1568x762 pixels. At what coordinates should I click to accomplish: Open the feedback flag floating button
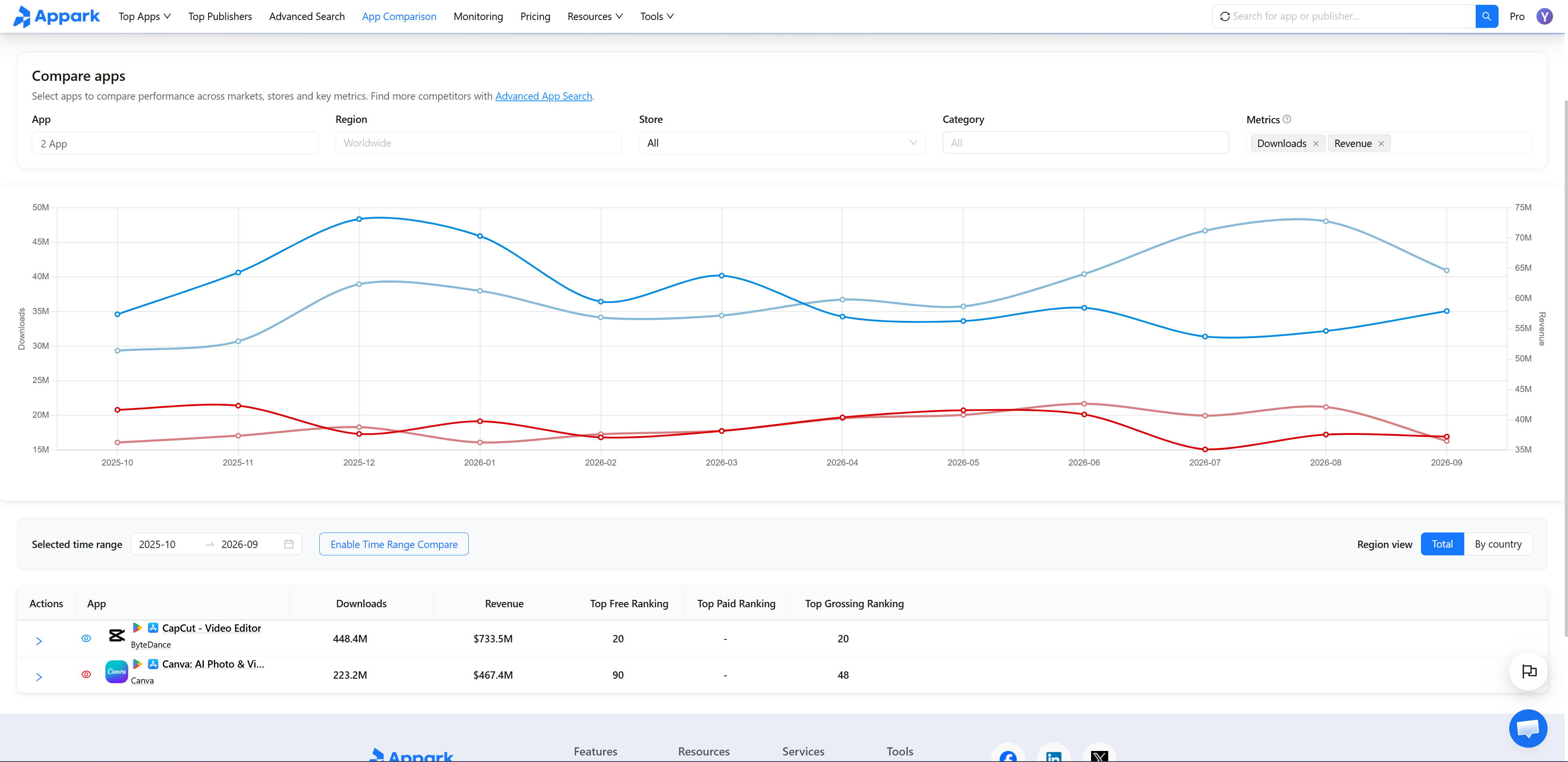(1528, 671)
